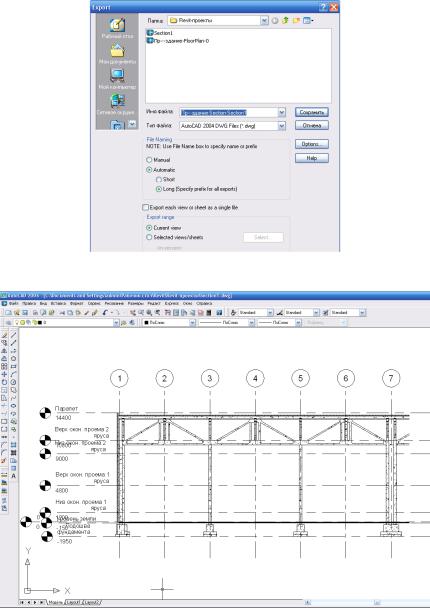Viewport: 430px width, 608px height.
Task: Select the Erase modify tool
Action: point(4,335)
